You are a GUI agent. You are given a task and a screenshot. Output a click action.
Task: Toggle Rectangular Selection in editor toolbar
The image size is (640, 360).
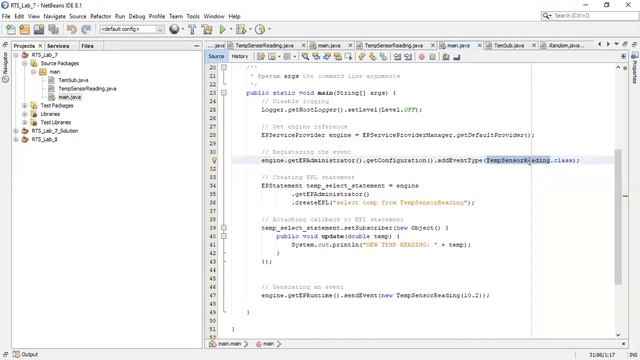pyautogui.click(x=348, y=57)
